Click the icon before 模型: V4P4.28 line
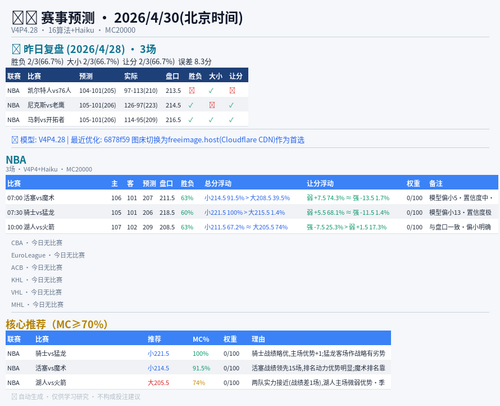The height and width of the screenshot is (406, 500). 15,140
